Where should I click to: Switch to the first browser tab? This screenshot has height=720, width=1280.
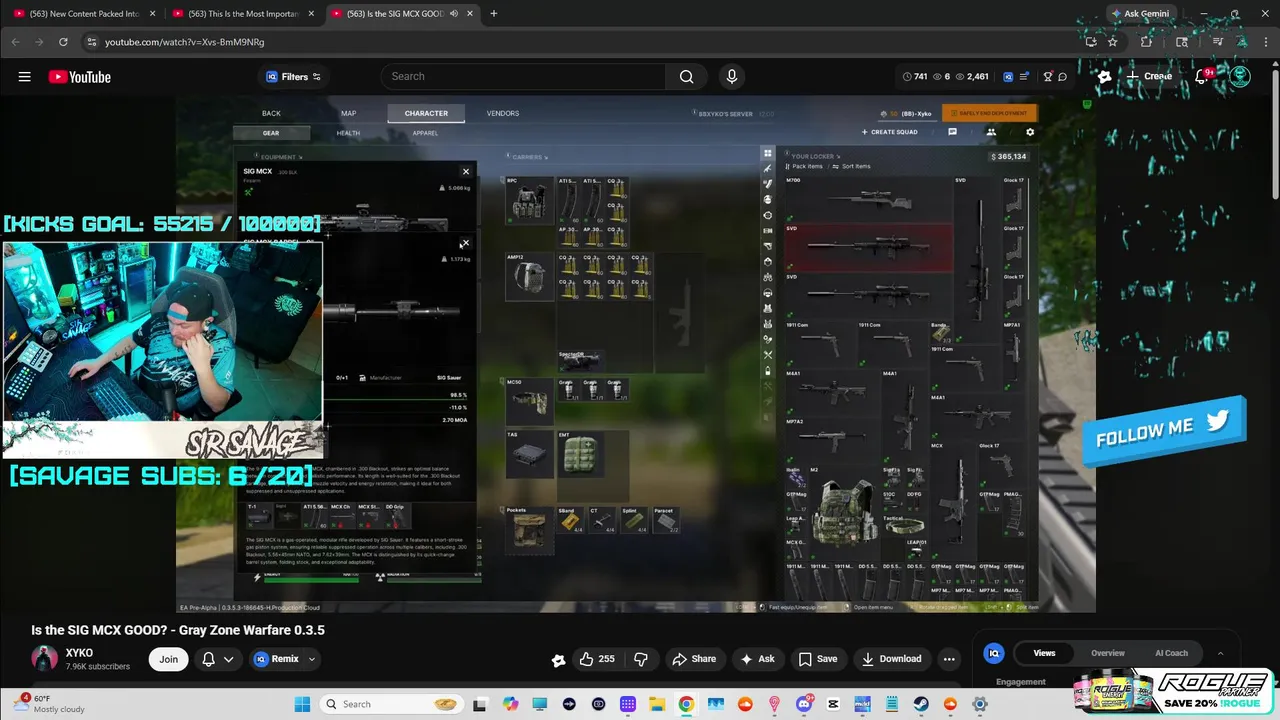pos(84,14)
